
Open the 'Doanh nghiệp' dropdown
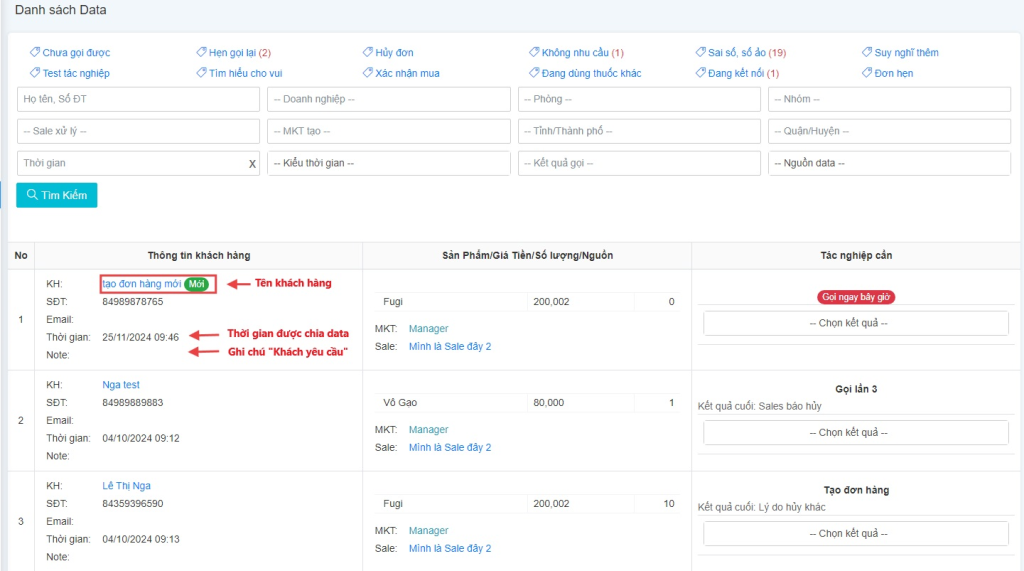click(388, 99)
